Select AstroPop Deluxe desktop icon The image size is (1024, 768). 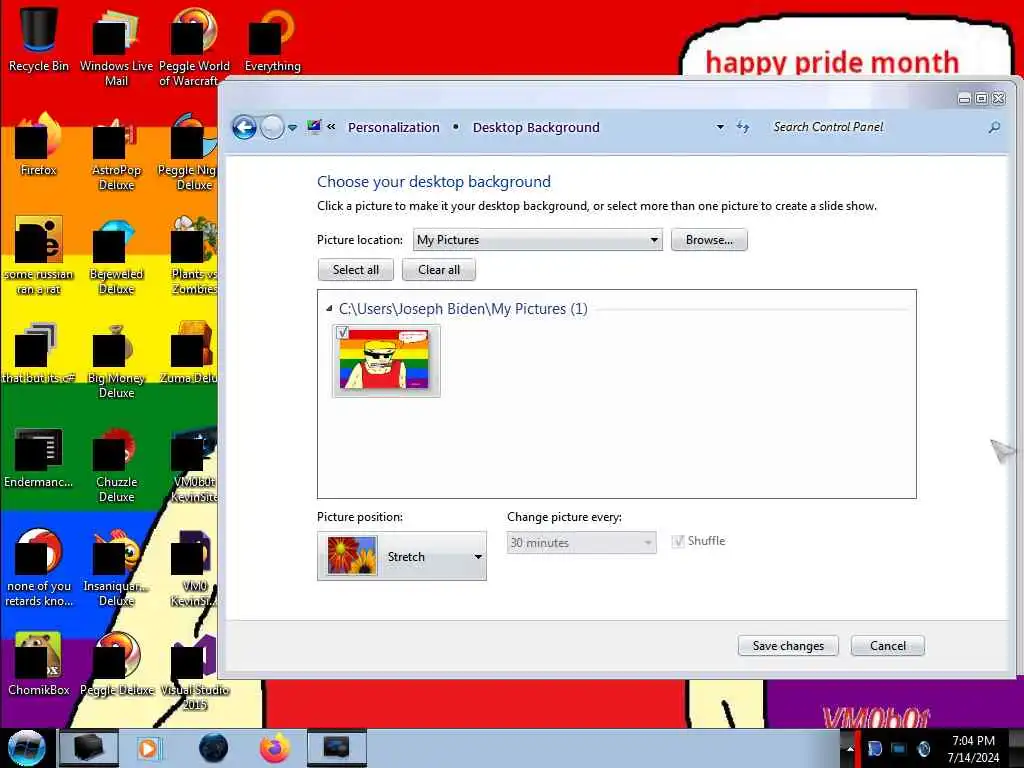click(x=116, y=152)
